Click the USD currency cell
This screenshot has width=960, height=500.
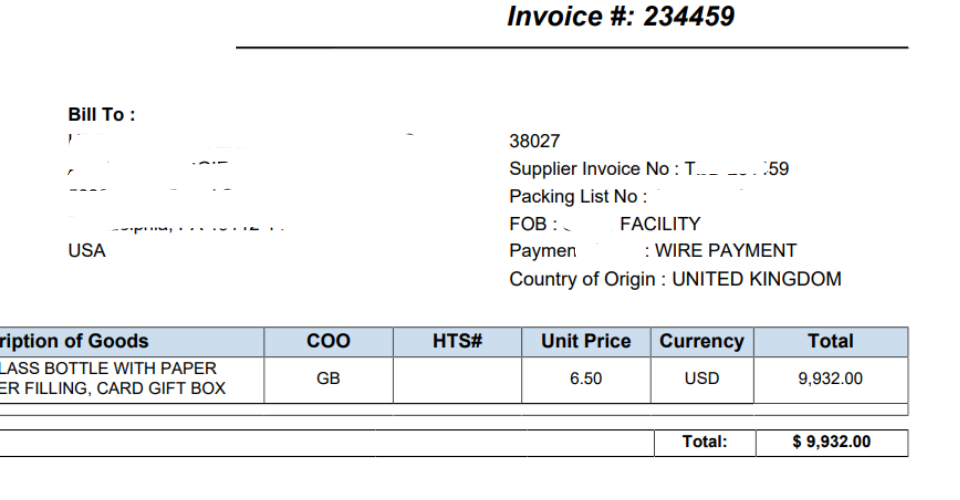(702, 379)
